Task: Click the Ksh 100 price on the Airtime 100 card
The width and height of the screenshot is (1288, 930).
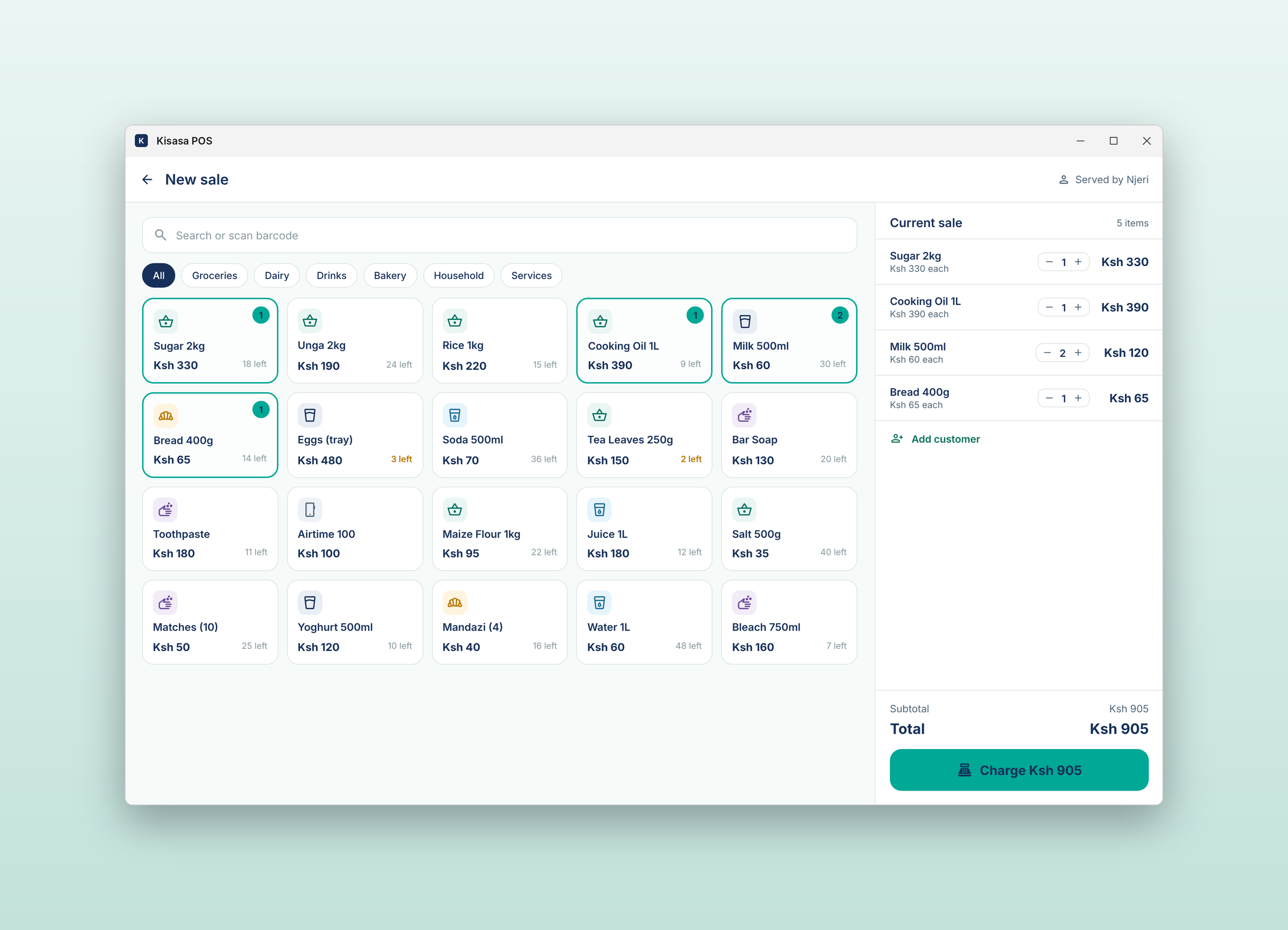Action: 319,554
